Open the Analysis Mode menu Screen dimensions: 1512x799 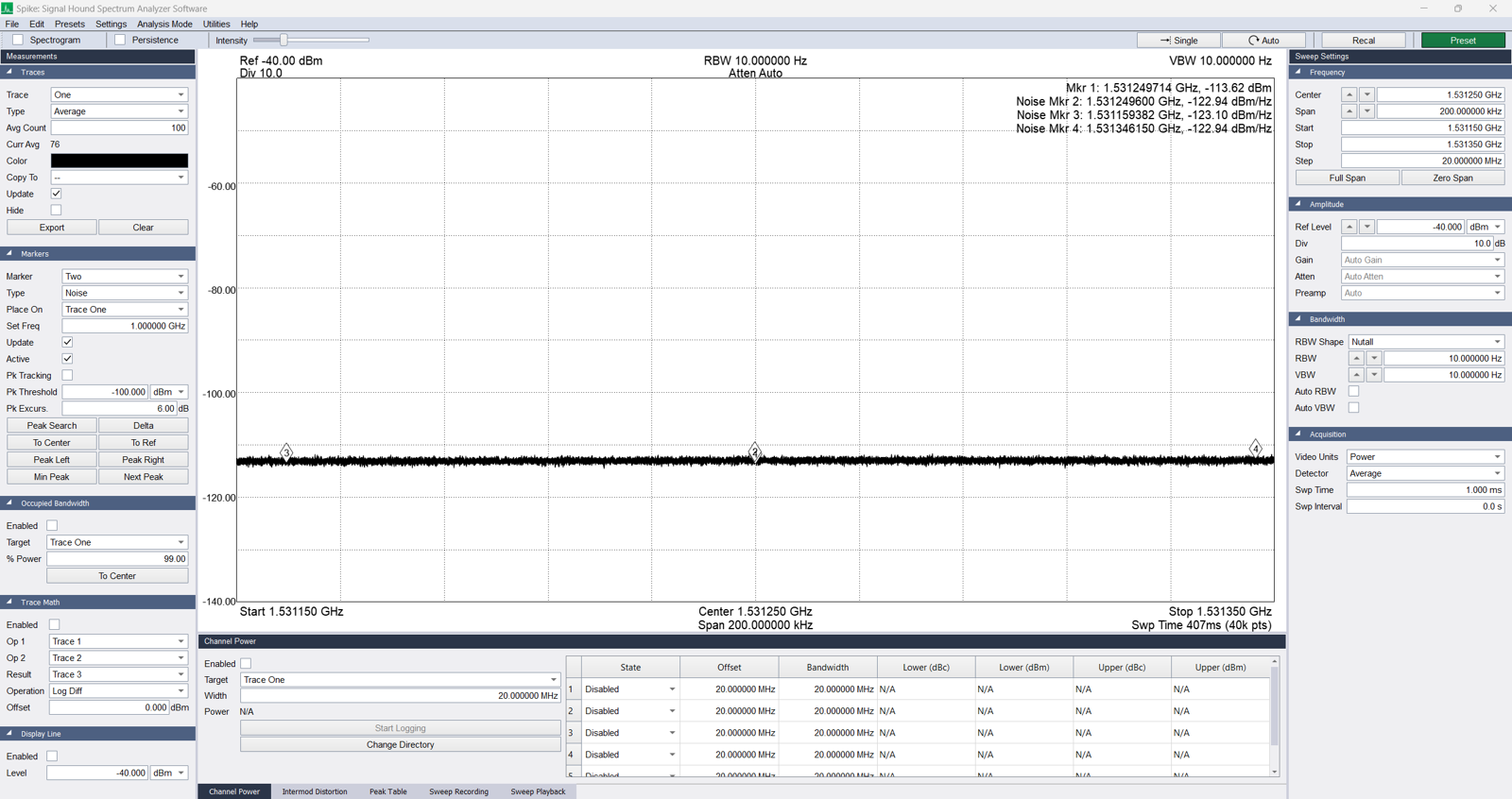[164, 25]
